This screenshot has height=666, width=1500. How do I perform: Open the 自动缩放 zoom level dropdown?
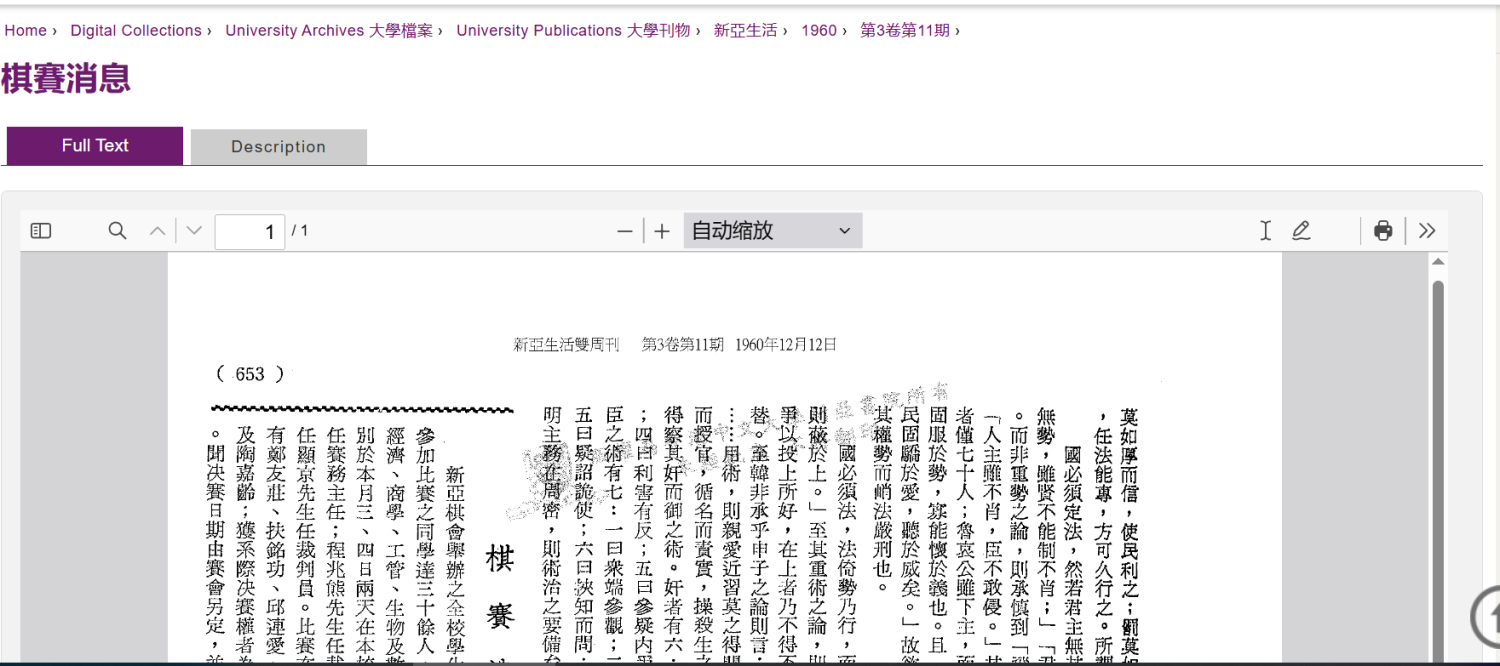tap(770, 230)
